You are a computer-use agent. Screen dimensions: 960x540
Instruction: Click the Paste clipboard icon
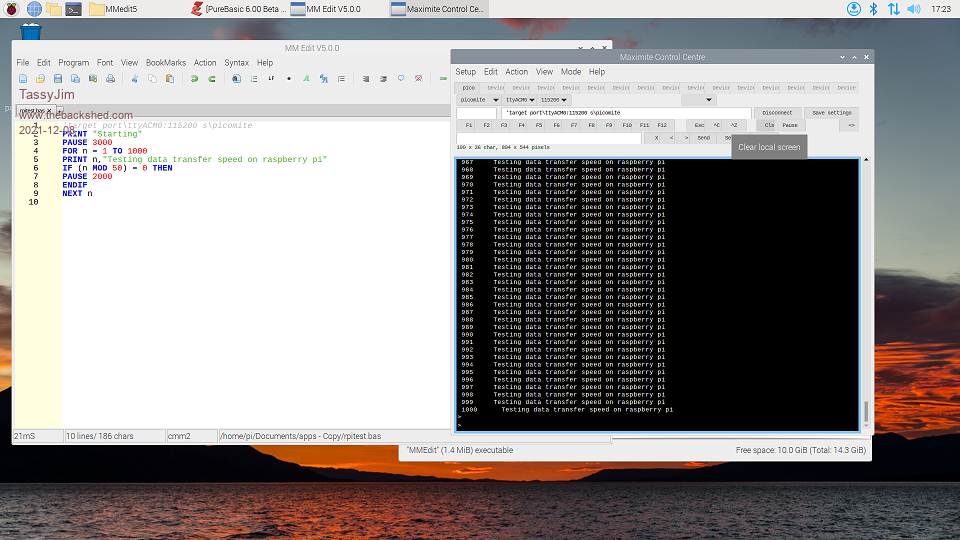169,78
